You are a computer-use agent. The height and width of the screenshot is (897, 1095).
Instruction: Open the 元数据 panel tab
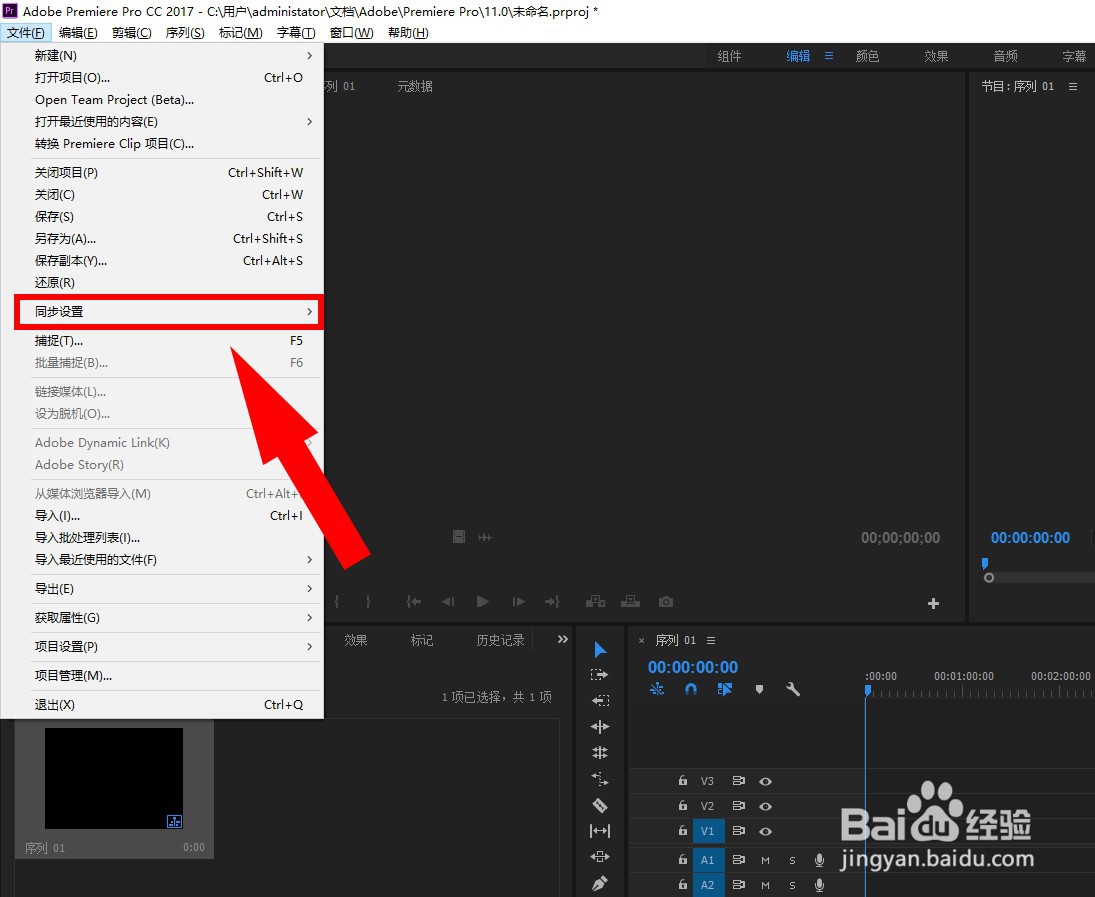[x=415, y=86]
